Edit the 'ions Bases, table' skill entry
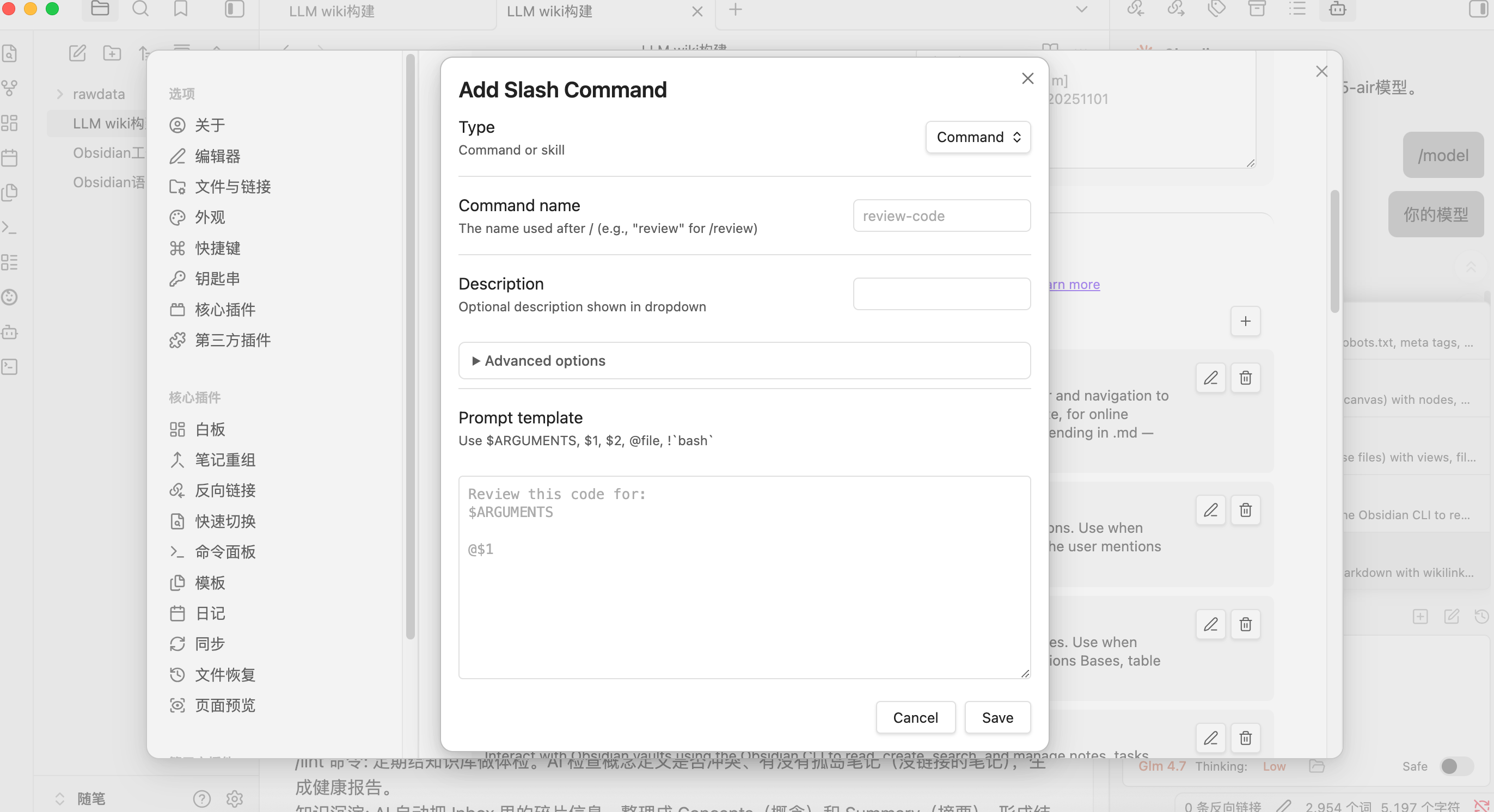The height and width of the screenshot is (812, 1494). (x=1210, y=624)
